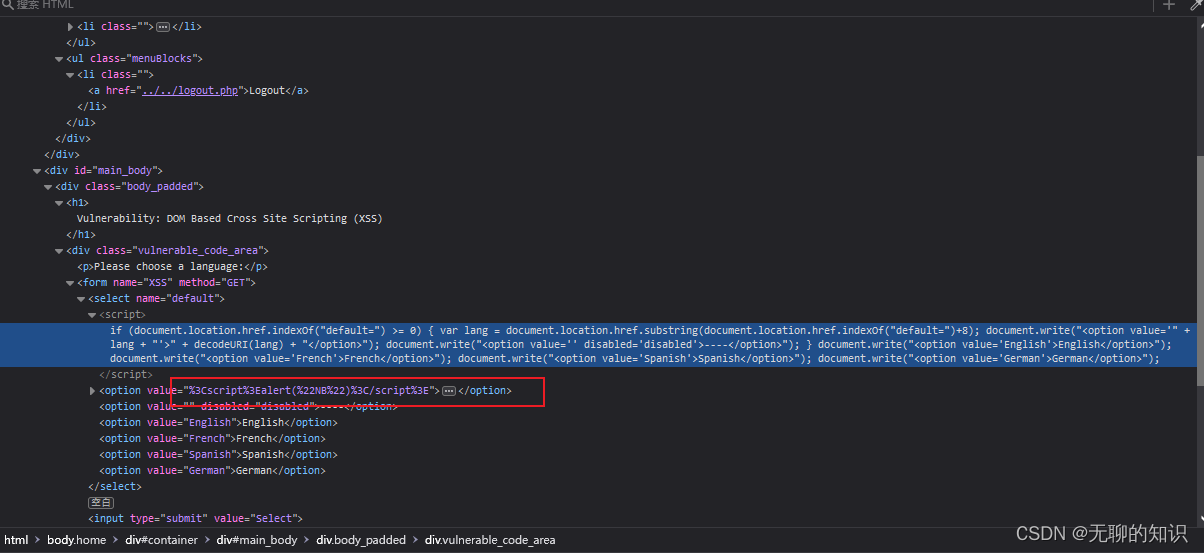Click the div#container breadcrumb
This screenshot has height=553, width=1204.
tap(161, 540)
